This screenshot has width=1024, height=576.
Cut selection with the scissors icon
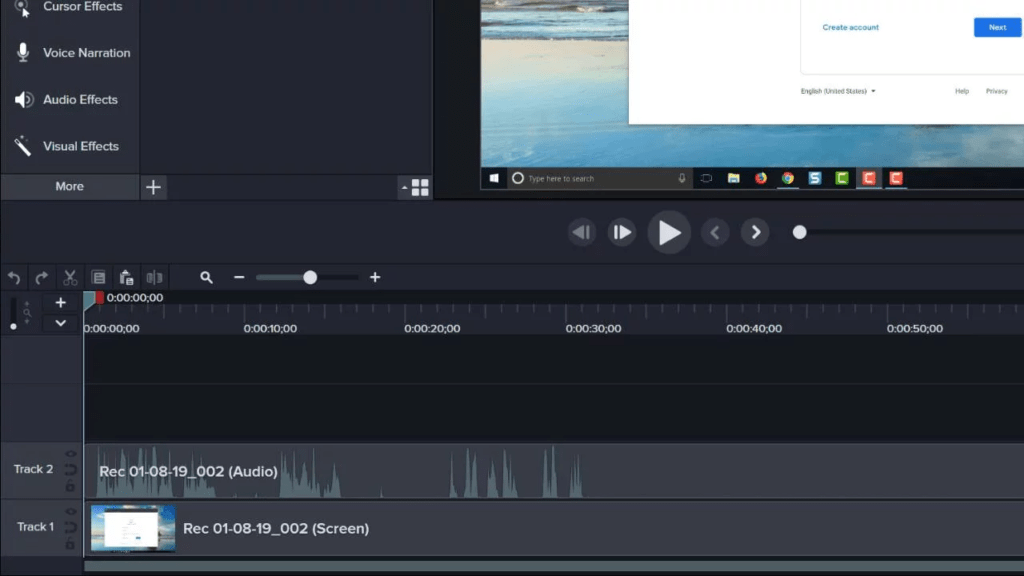(70, 278)
